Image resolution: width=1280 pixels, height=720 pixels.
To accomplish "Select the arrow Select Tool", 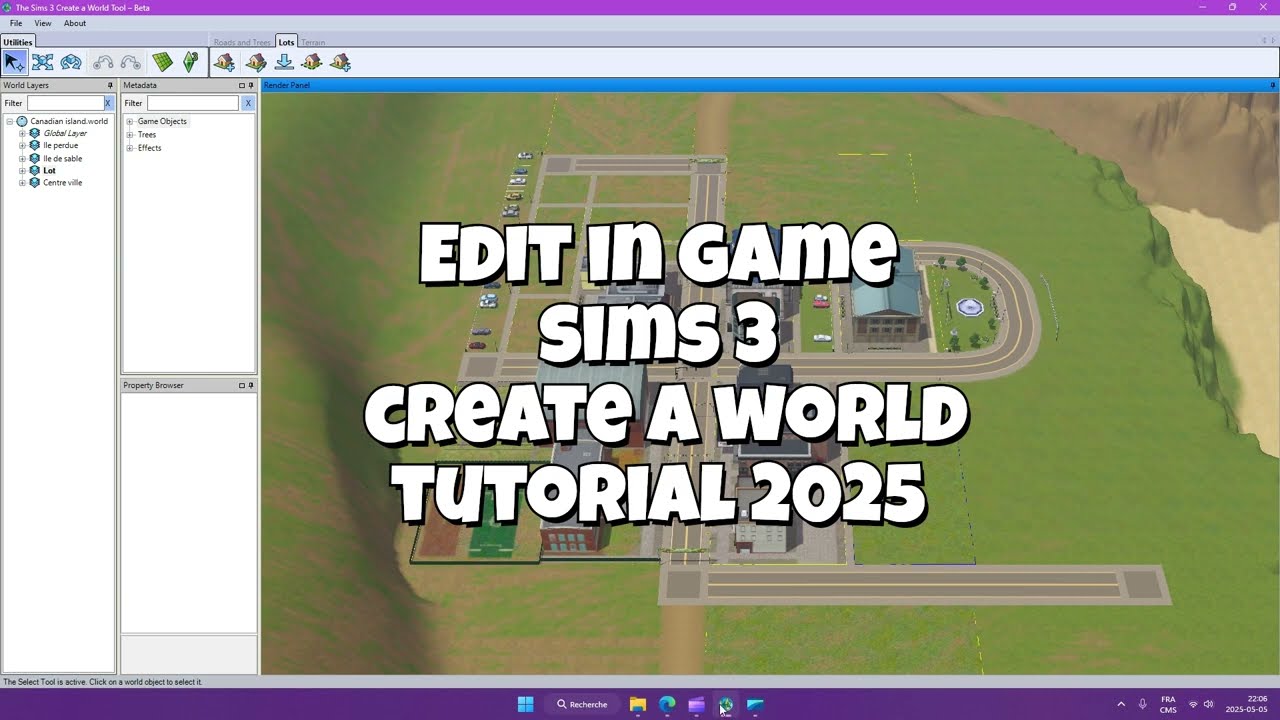I will tap(14, 62).
